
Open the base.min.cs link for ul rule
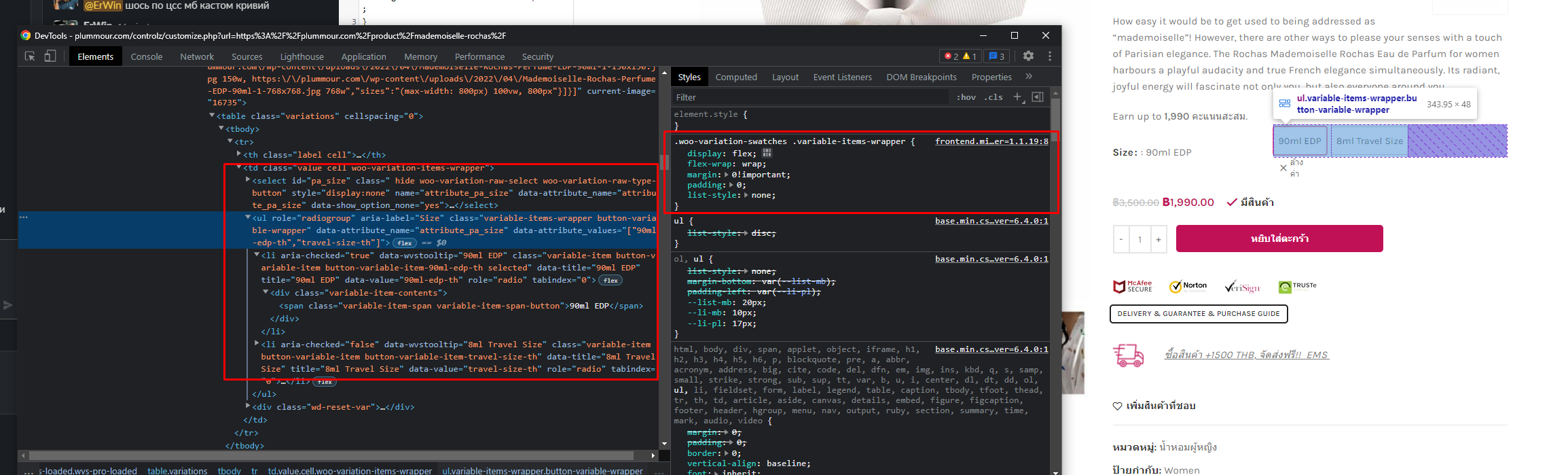point(991,221)
